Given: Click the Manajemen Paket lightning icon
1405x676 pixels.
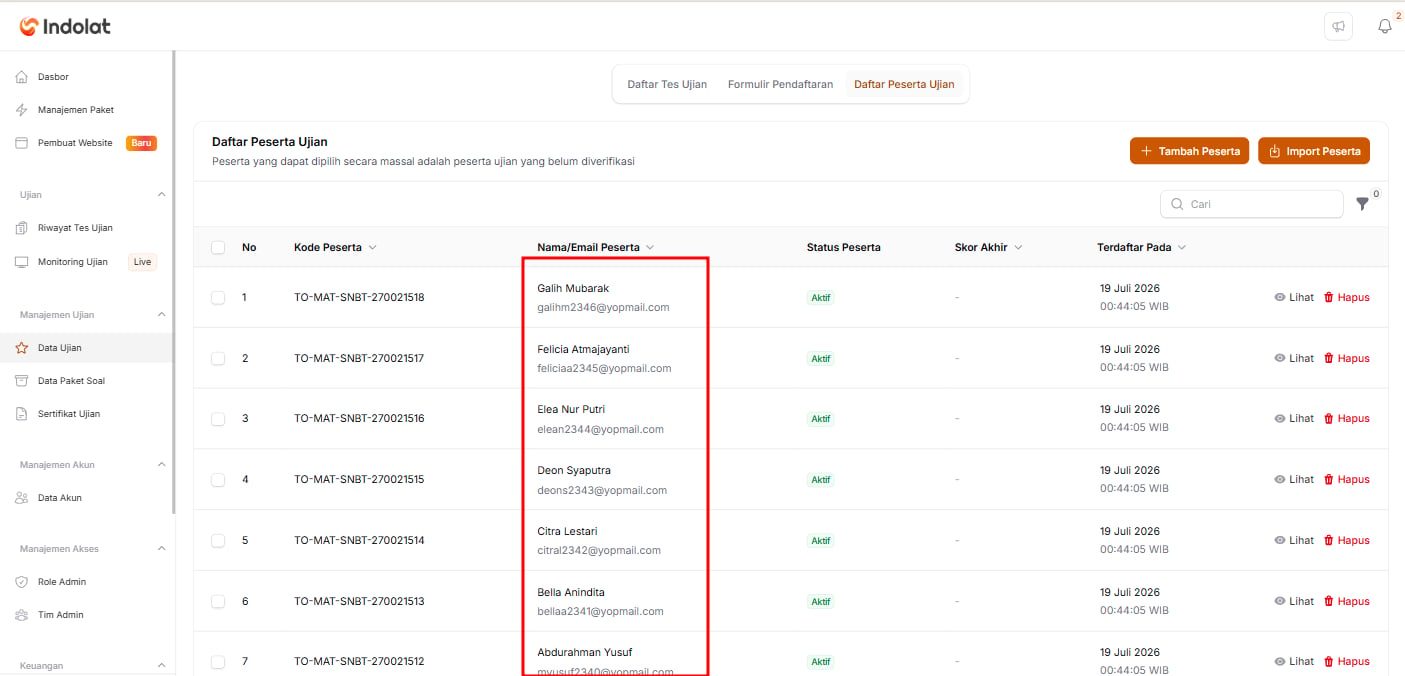Looking at the screenshot, I should (x=22, y=110).
